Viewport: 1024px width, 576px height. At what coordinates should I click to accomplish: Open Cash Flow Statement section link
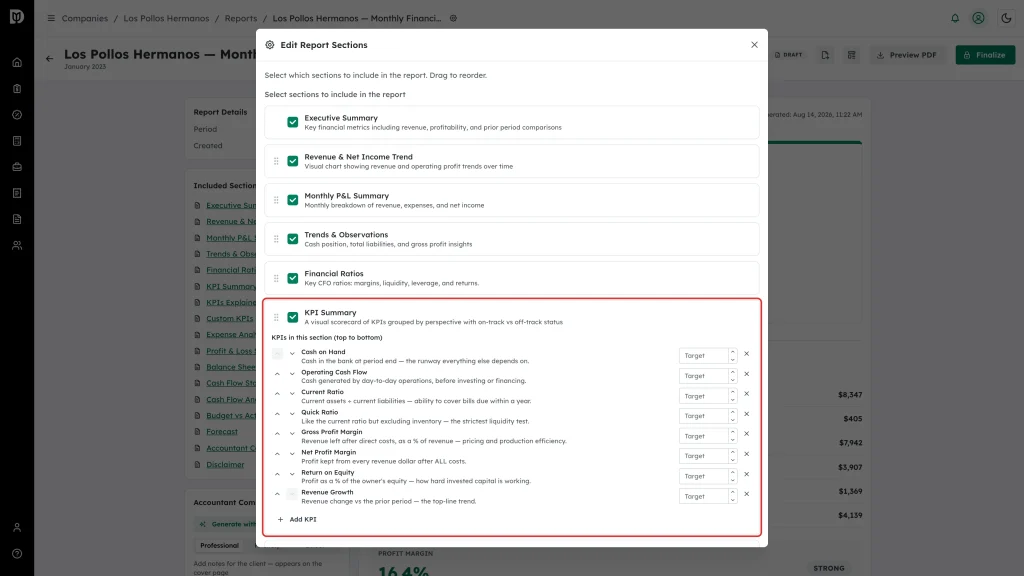pyautogui.click(x=231, y=383)
